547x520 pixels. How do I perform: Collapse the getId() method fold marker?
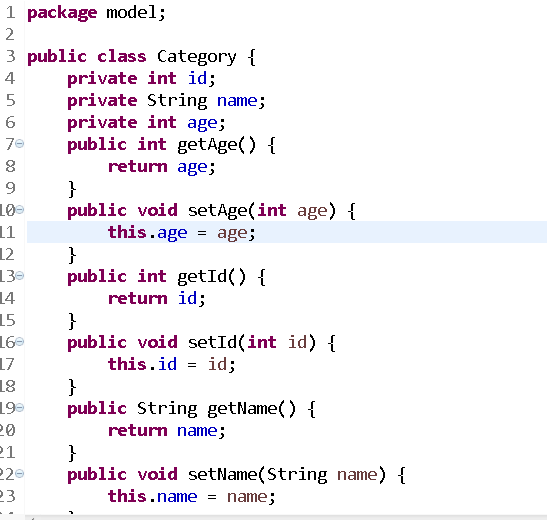(x=20, y=276)
